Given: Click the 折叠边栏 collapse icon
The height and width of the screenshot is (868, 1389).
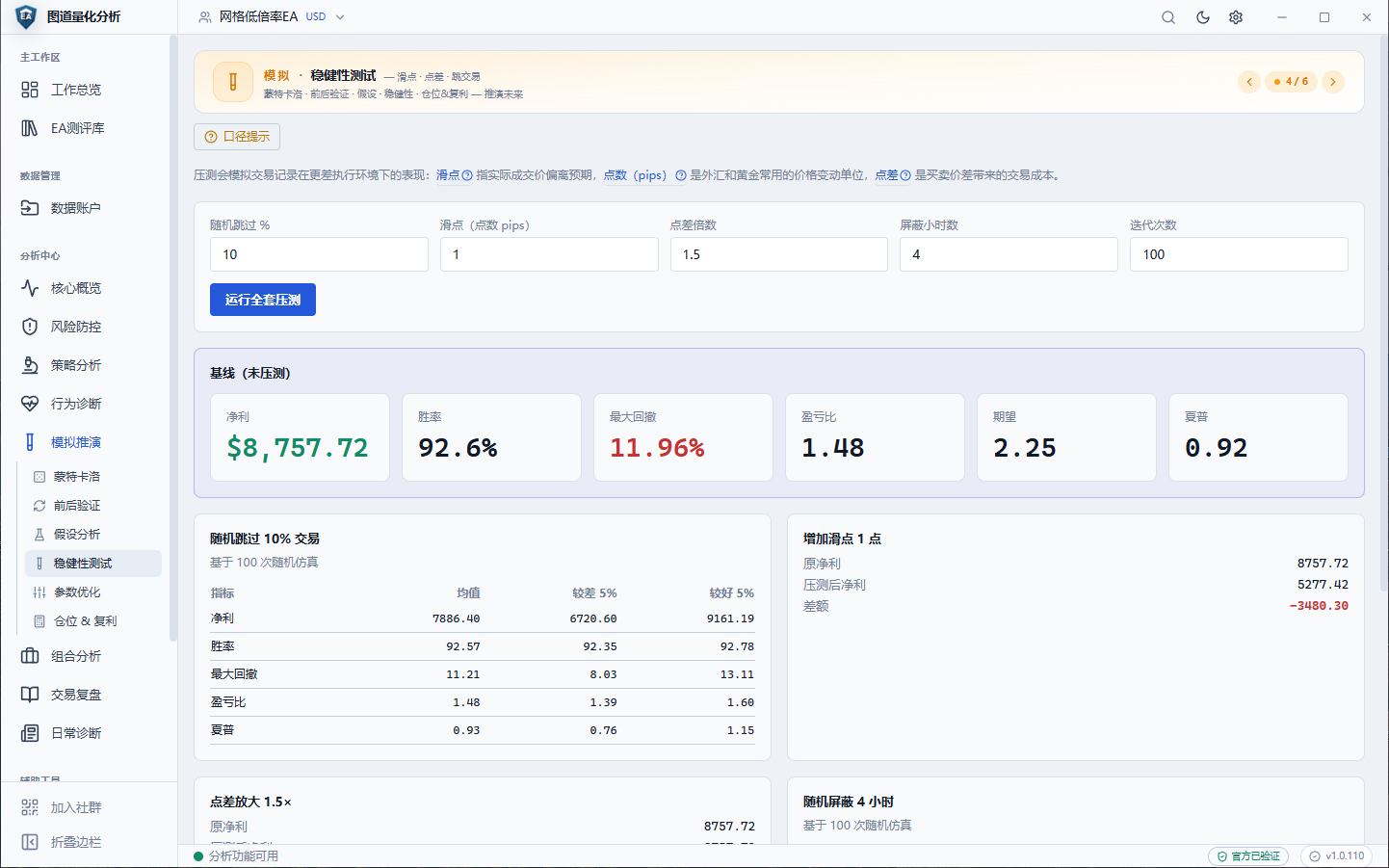Looking at the screenshot, I should coord(30,842).
